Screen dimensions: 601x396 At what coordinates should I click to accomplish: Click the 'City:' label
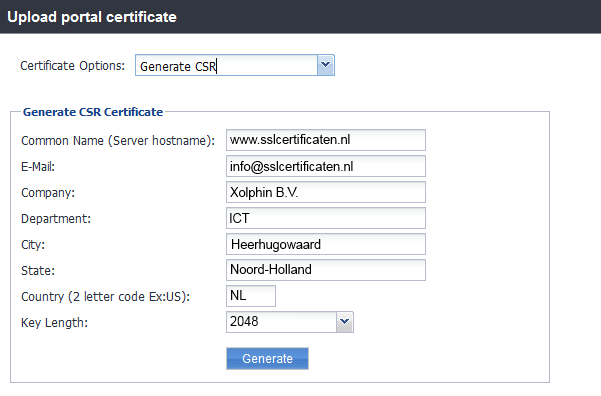(33, 245)
